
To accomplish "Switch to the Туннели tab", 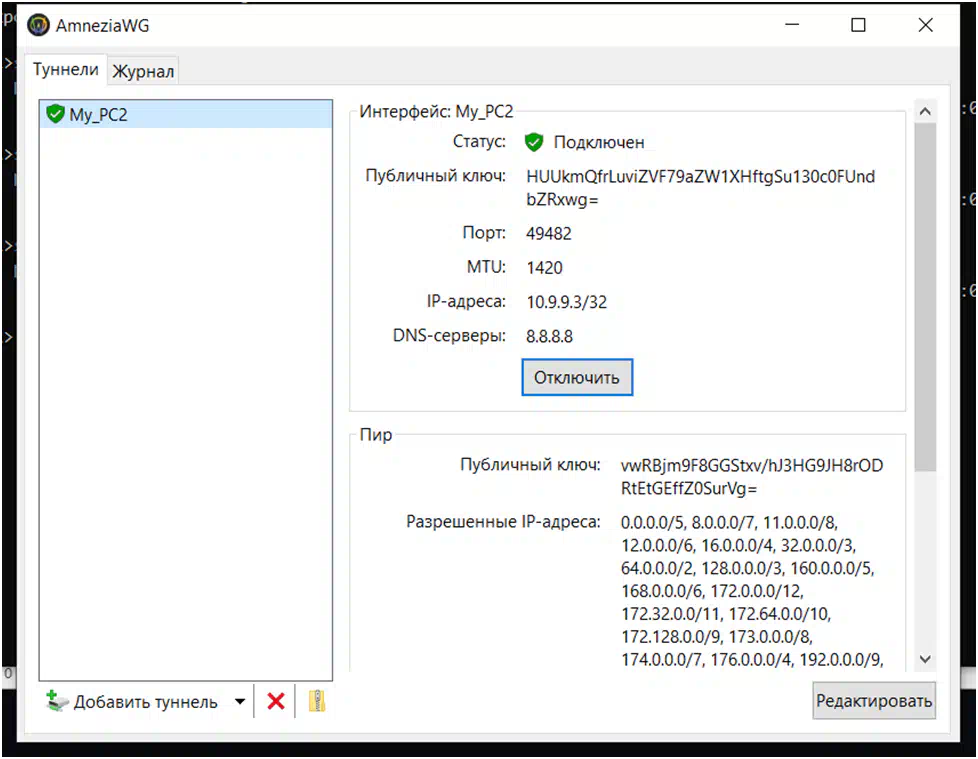I will click(65, 69).
